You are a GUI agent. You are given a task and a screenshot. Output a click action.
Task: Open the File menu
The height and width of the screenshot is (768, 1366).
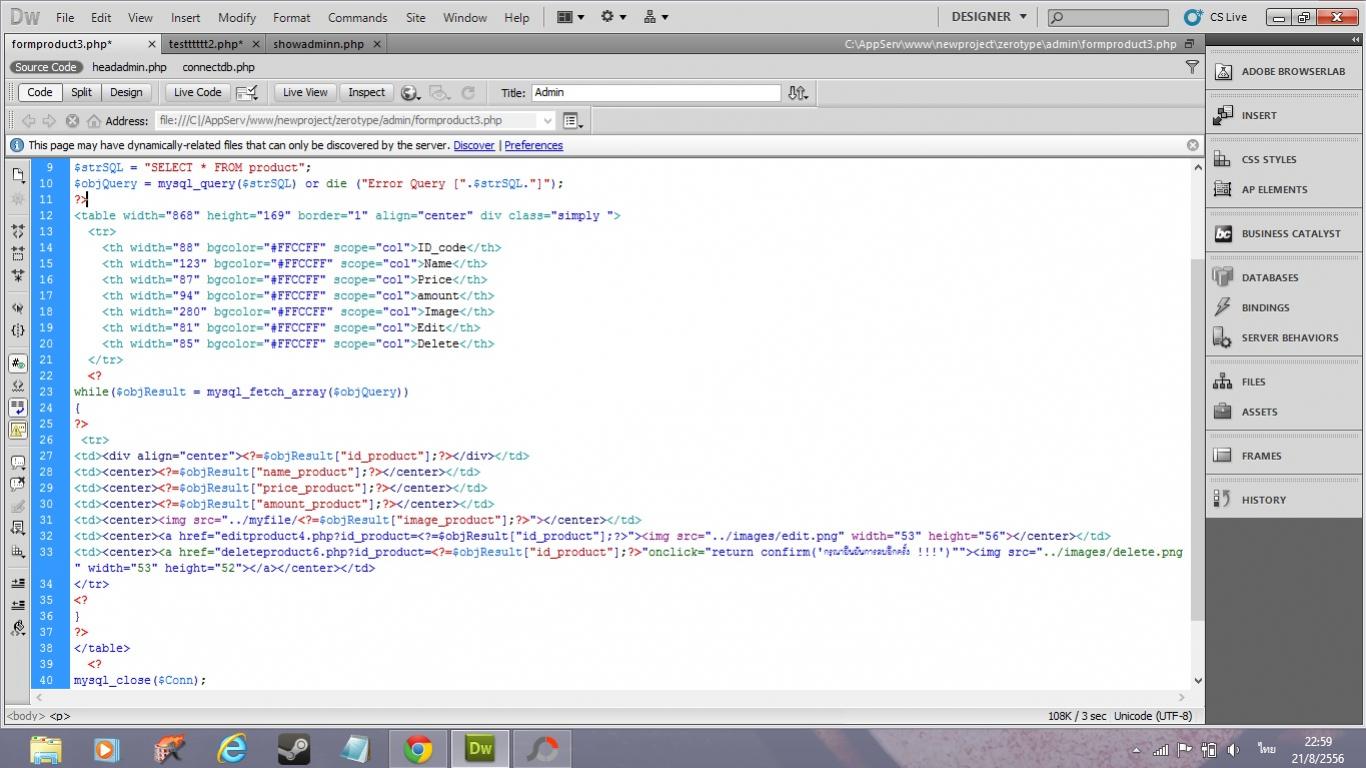(x=65, y=17)
